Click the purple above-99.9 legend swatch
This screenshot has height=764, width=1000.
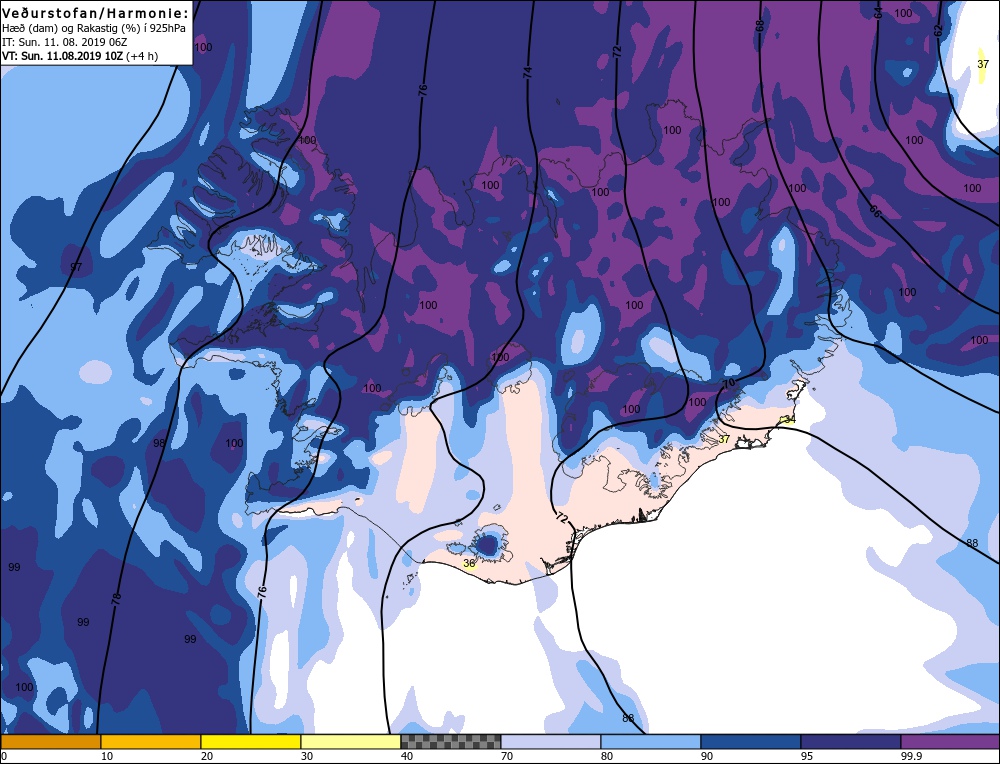coord(950,741)
